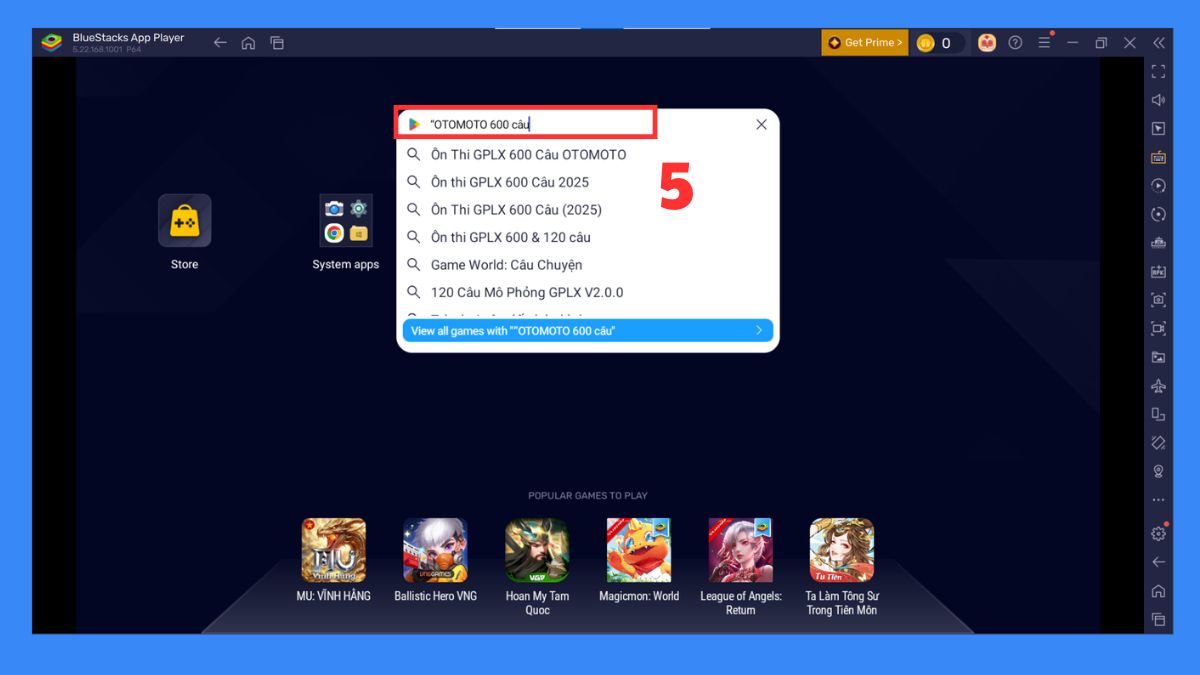The image size is (1200, 675).
Task: Select suggestion 120 Câu Mô Phỏng GPLX V2.0.0
Action: [587, 292]
